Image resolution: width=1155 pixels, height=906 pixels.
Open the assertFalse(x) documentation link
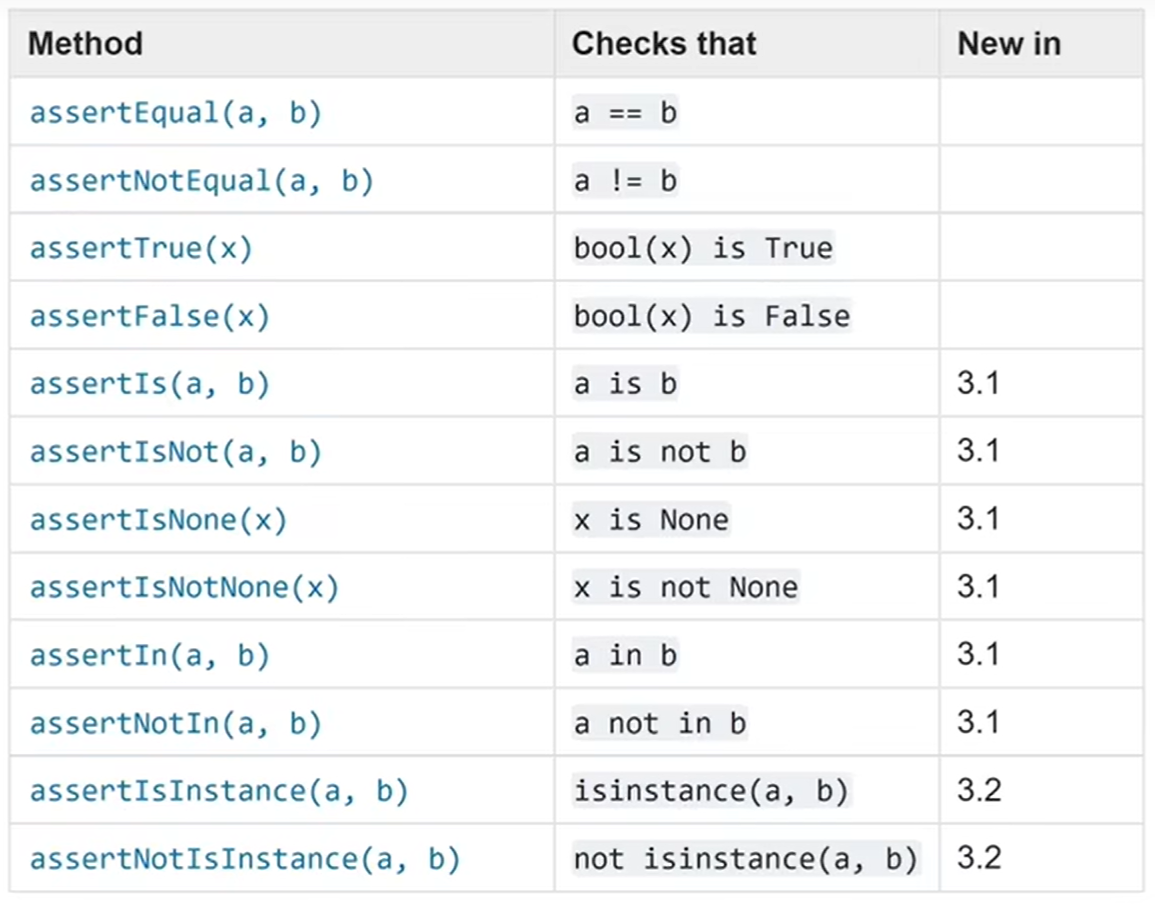pos(150,316)
